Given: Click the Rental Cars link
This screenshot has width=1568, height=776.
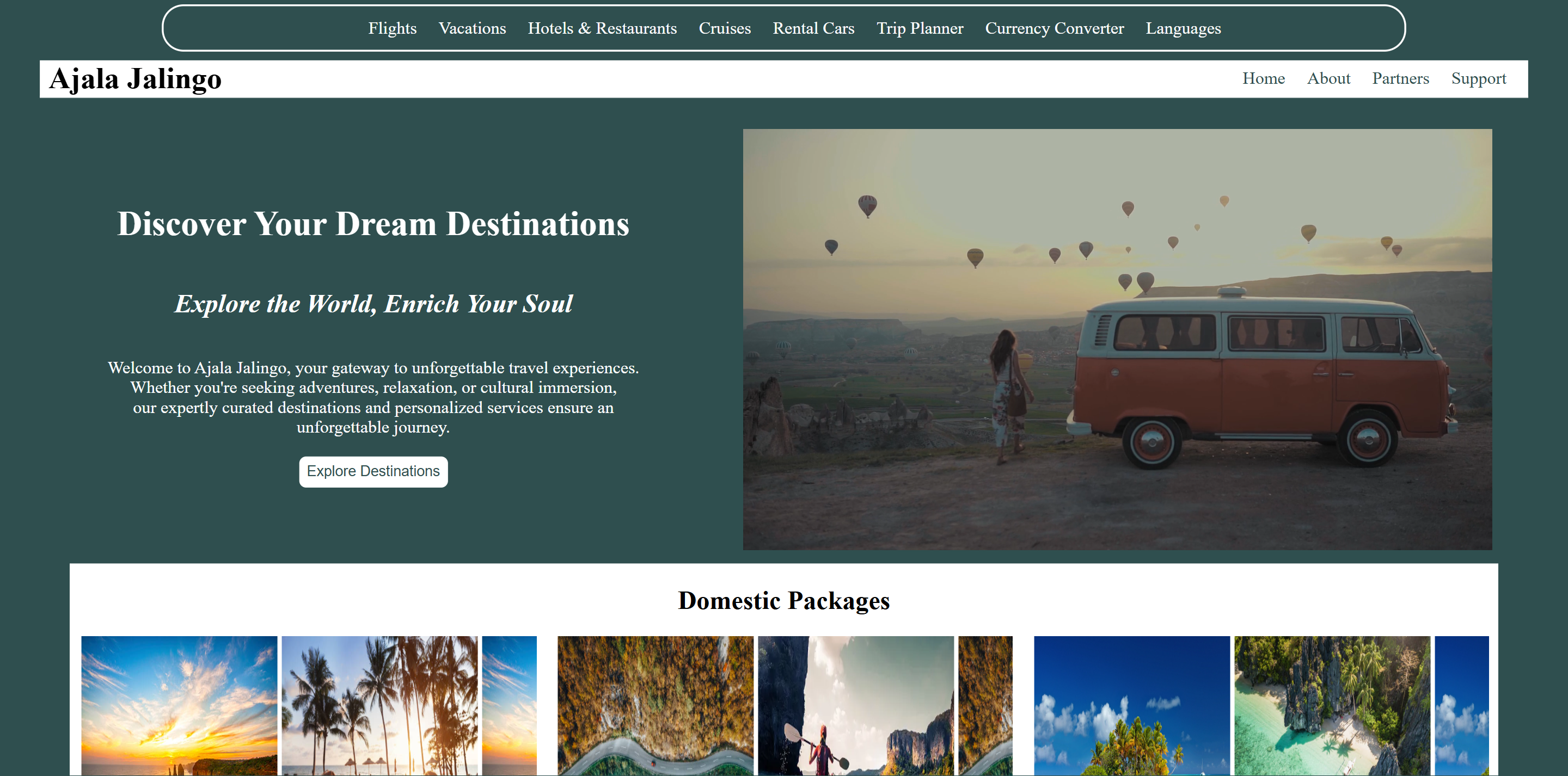Looking at the screenshot, I should 813,29.
